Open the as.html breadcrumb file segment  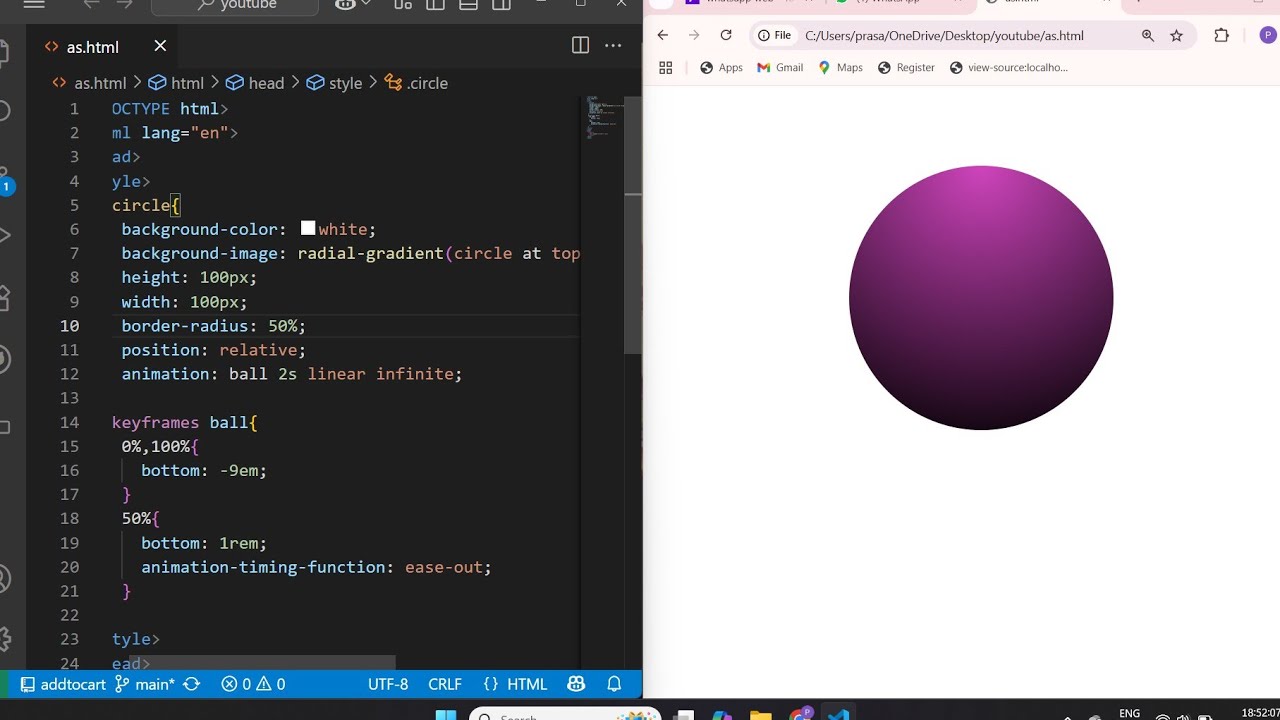click(x=90, y=83)
